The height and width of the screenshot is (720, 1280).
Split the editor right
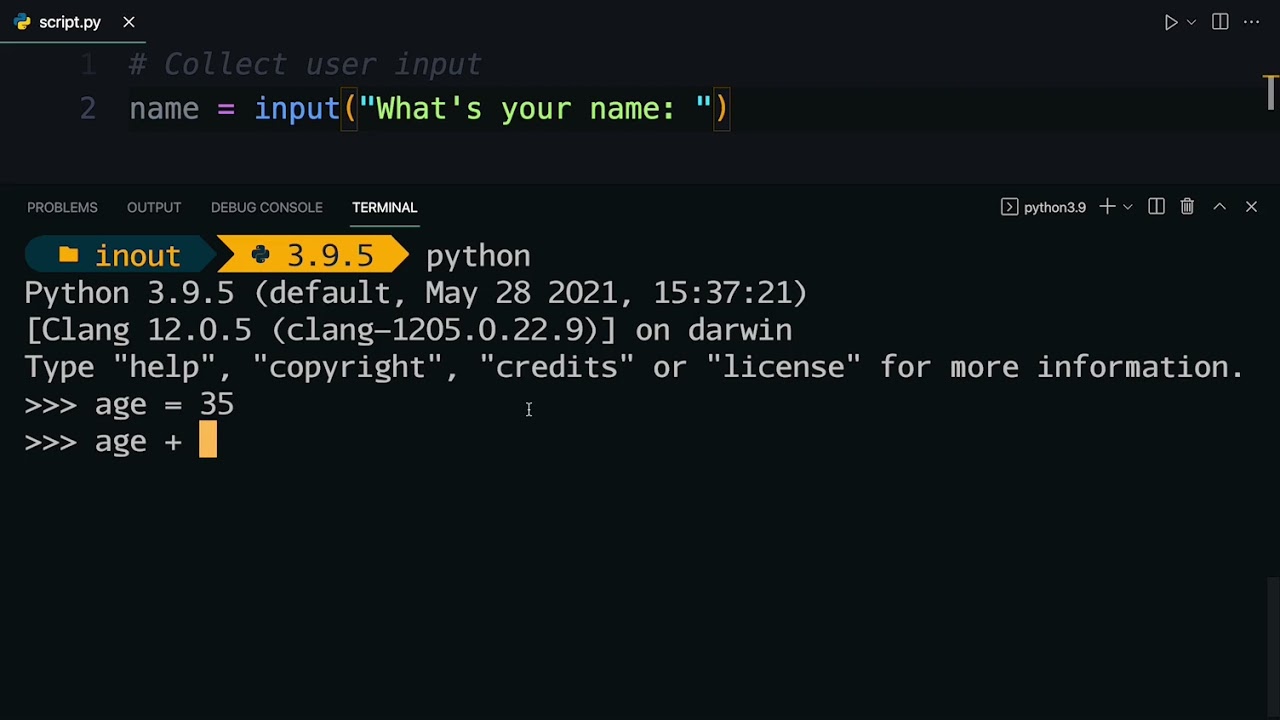tap(1220, 22)
